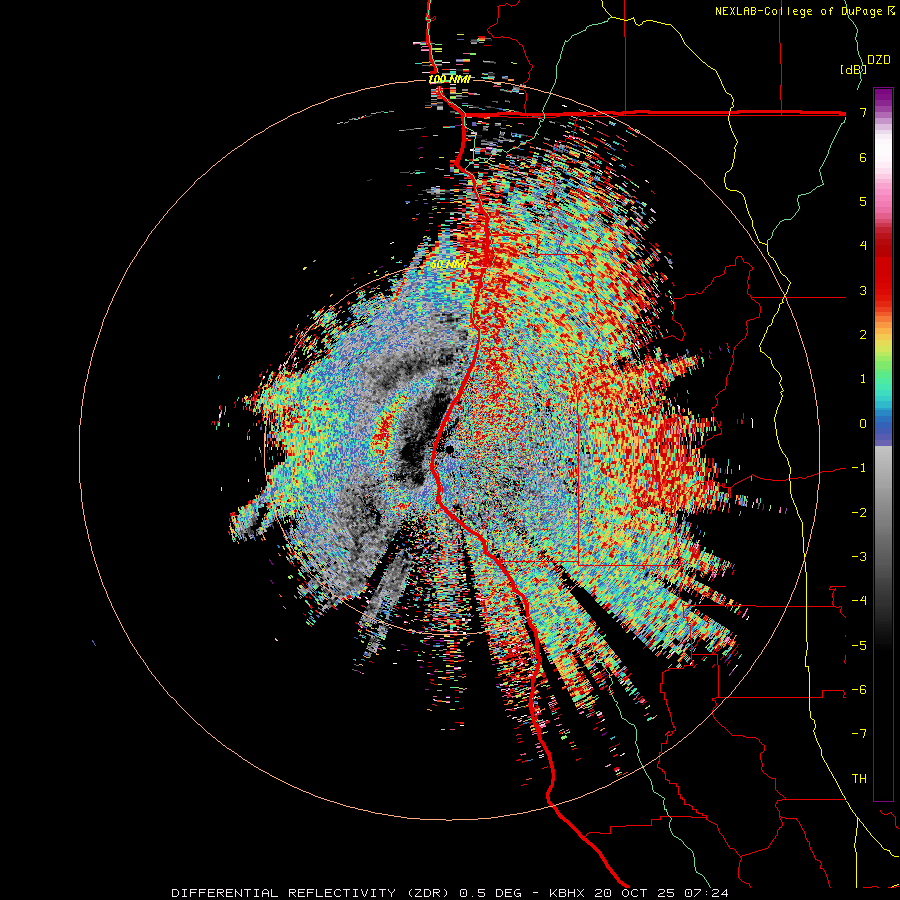Click the -4 scale label
This screenshot has height=900, width=900.
[859, 601]
